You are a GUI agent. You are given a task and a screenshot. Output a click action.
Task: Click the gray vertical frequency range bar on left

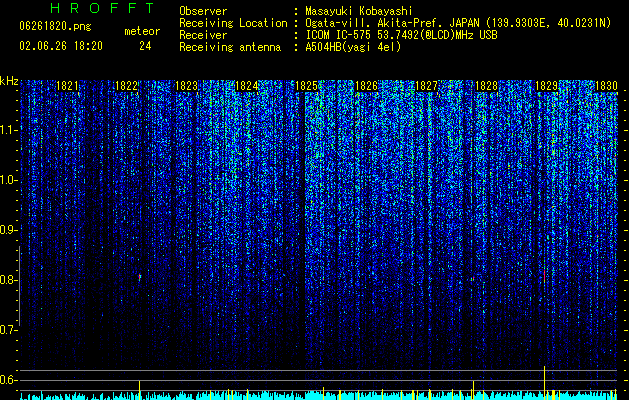click(19, 286)
